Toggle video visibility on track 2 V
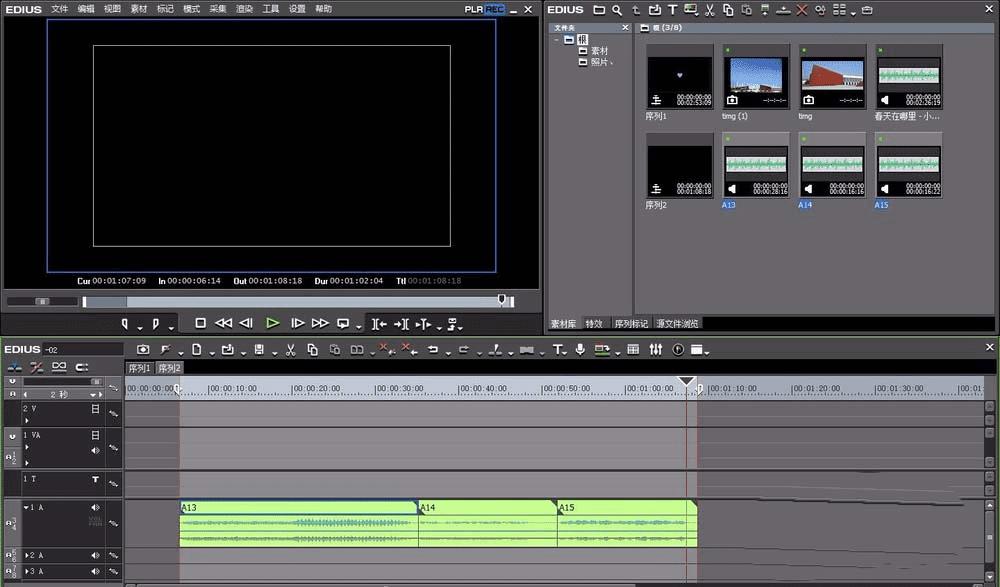The width and height of the screenshot is (1000, 587). tap(96, 409)
